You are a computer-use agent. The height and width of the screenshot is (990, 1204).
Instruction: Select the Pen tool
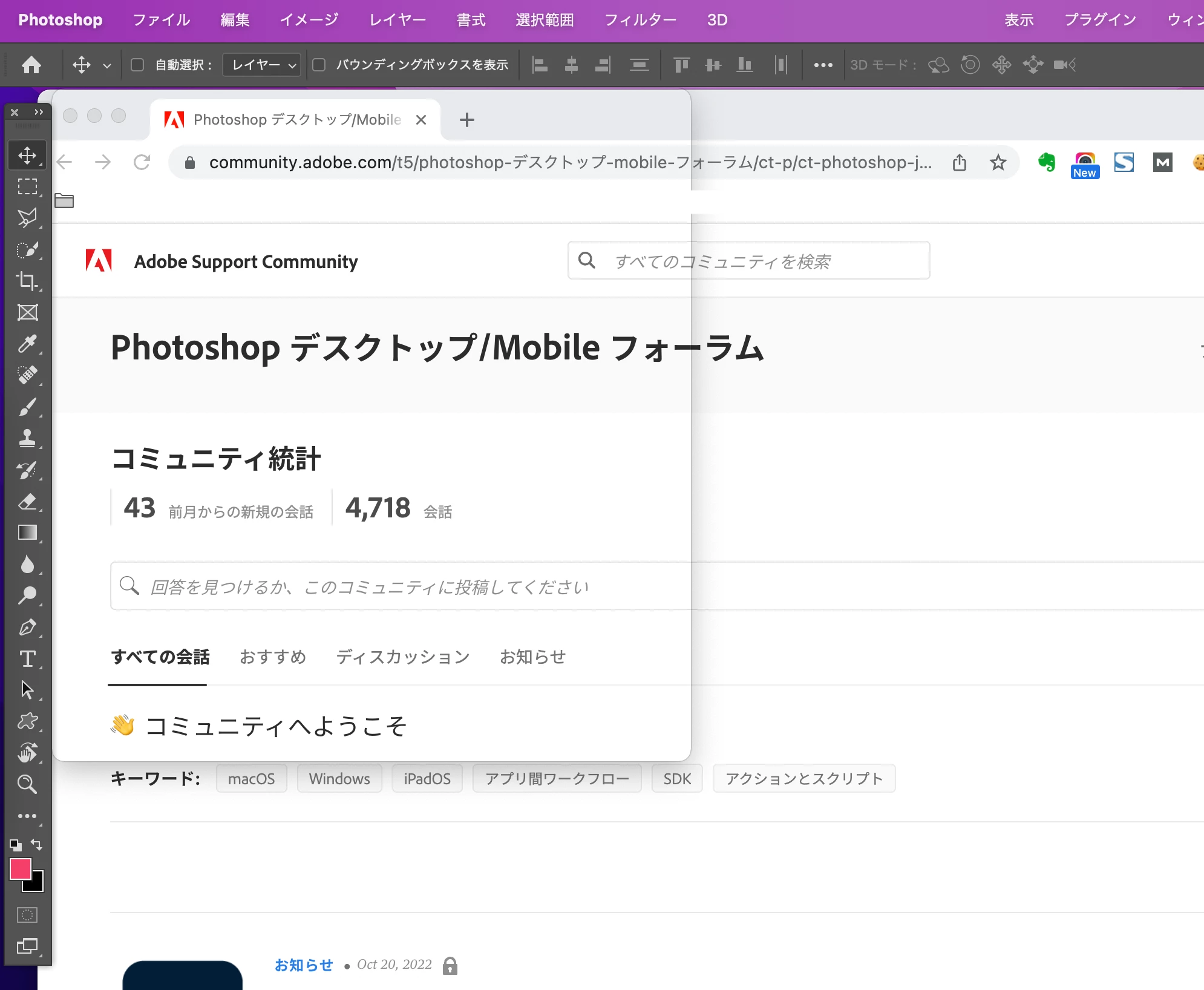click(27, 628)
